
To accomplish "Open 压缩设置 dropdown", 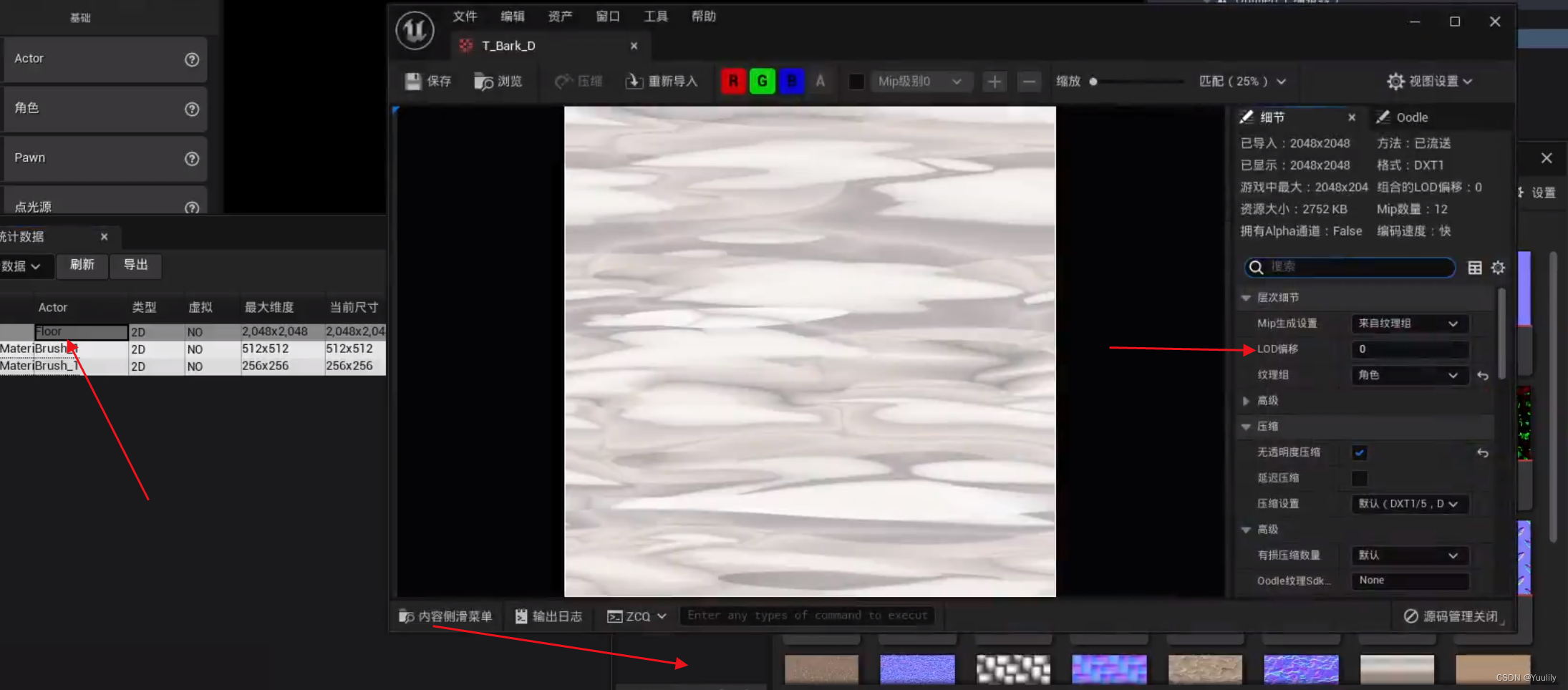I will pos(1410,504).
